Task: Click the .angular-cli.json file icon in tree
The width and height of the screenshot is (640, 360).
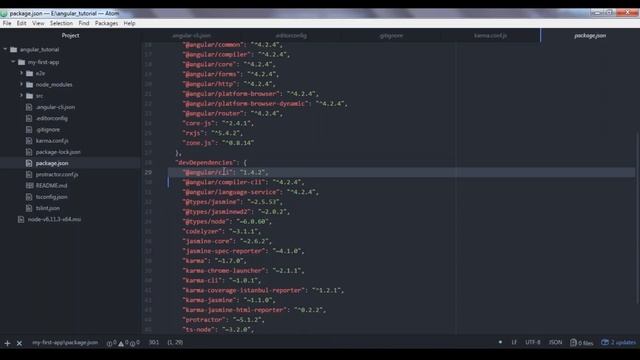Action: tap(29, 107)
